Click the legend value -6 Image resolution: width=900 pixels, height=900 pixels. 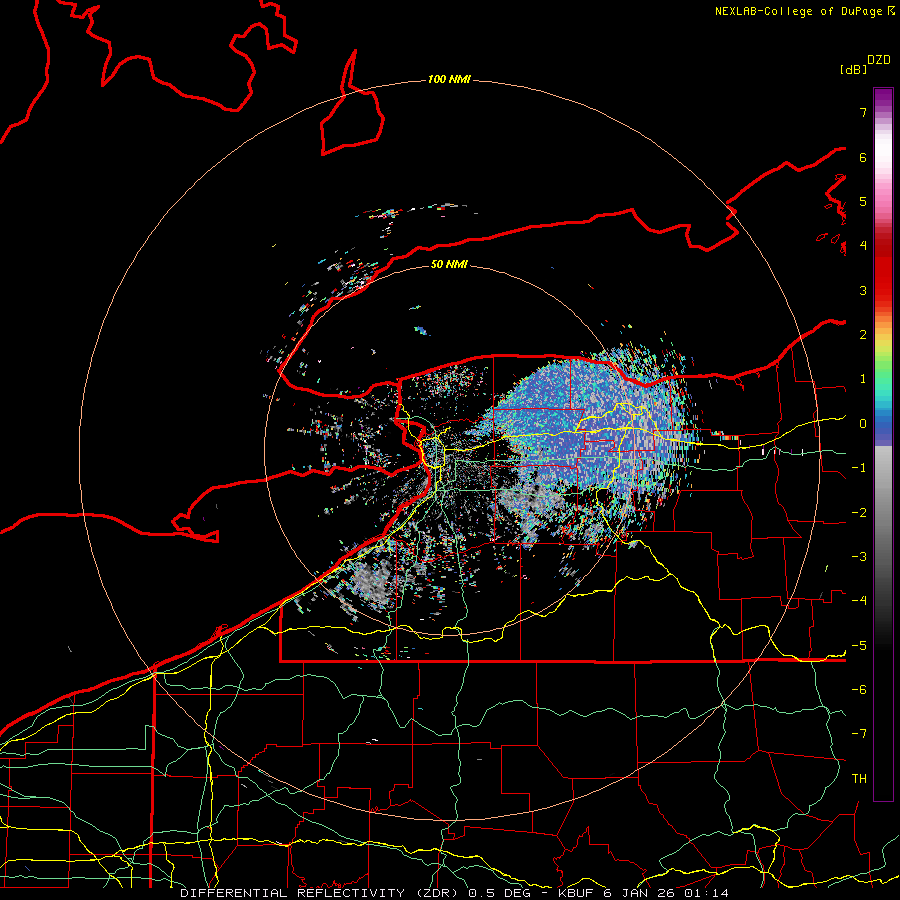859,690
